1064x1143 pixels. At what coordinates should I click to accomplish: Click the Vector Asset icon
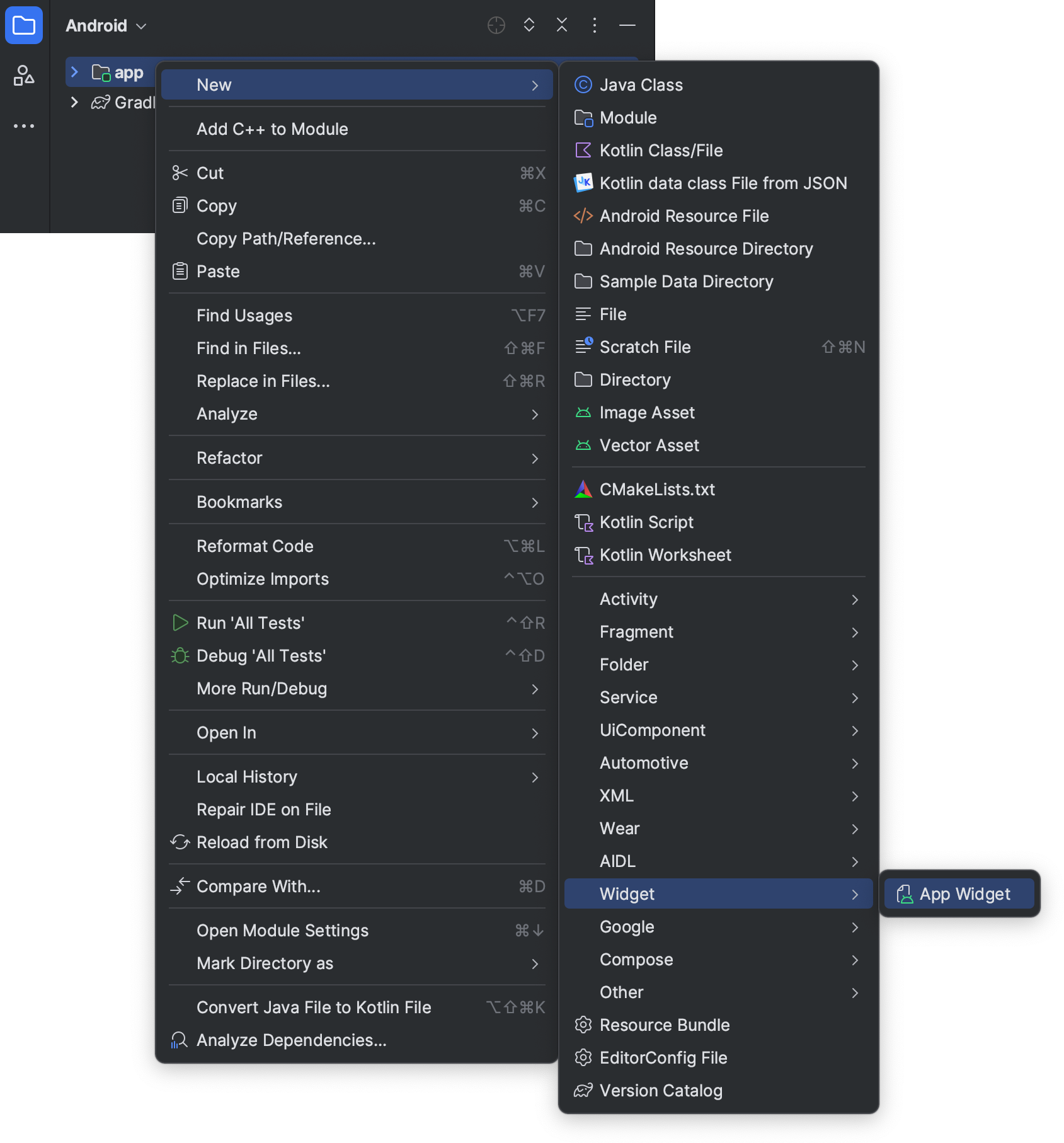pos(583,445)
